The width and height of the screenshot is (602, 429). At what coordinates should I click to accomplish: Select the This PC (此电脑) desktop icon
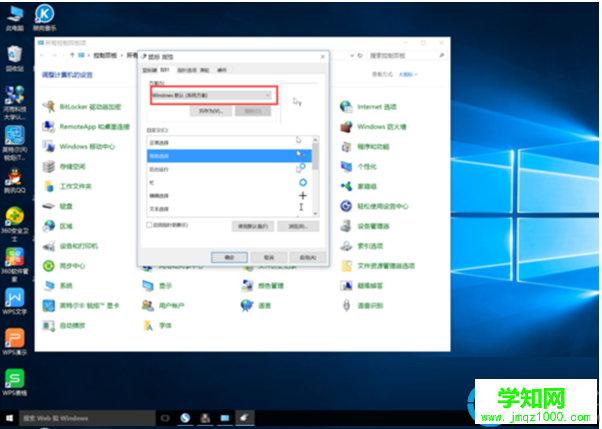(x=15, y=18)
